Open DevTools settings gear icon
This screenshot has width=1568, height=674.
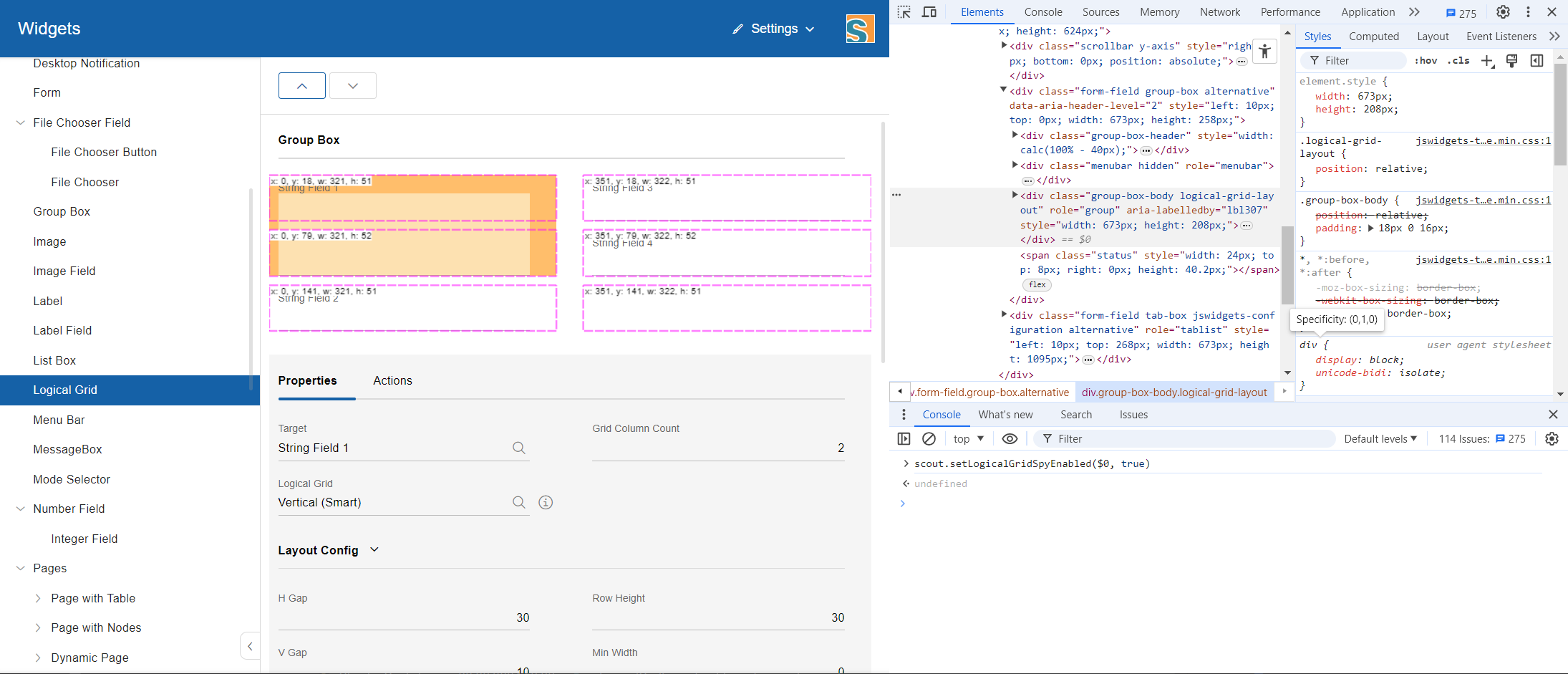(x=1503, y=12)
